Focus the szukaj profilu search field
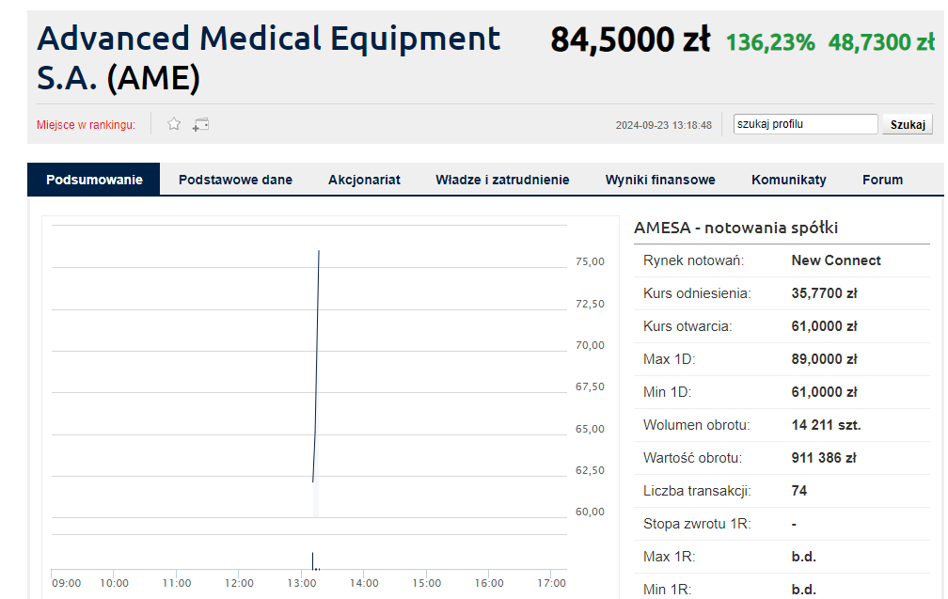948x599 pixels. 805,124
